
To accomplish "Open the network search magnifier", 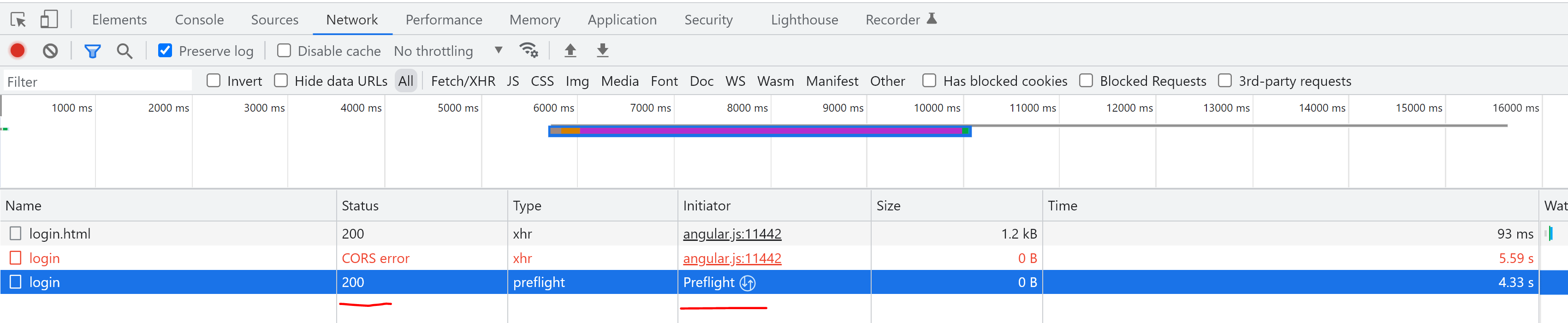I will [x=124, y=51].
